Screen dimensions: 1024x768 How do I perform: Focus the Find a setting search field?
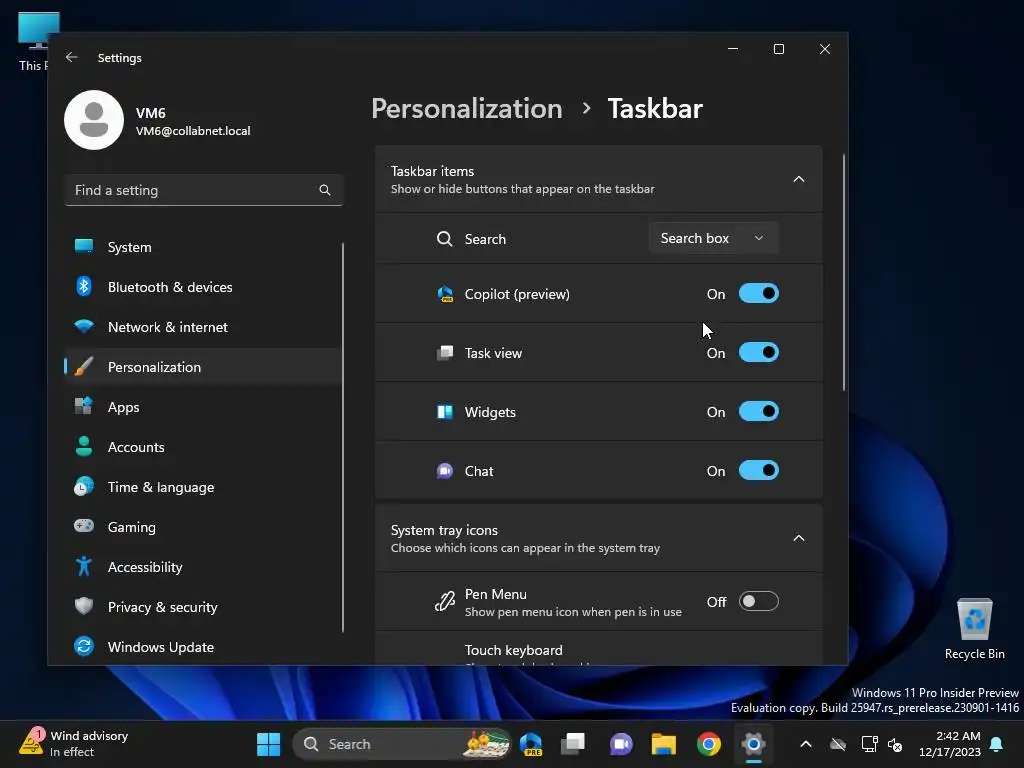[204, 190]
